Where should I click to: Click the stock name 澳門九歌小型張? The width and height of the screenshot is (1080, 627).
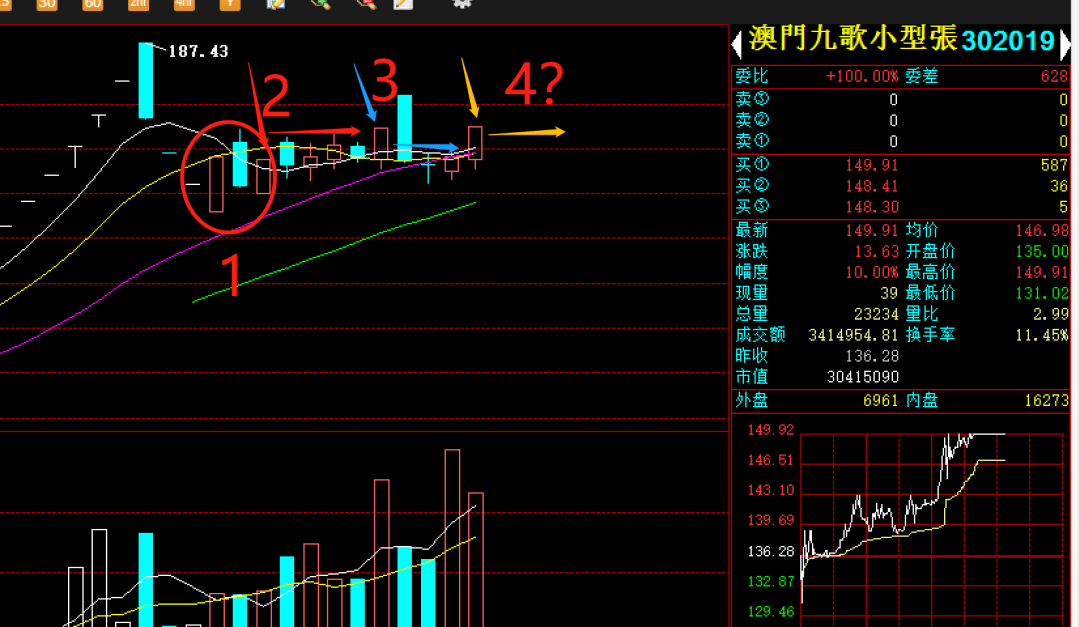[853, 39]
